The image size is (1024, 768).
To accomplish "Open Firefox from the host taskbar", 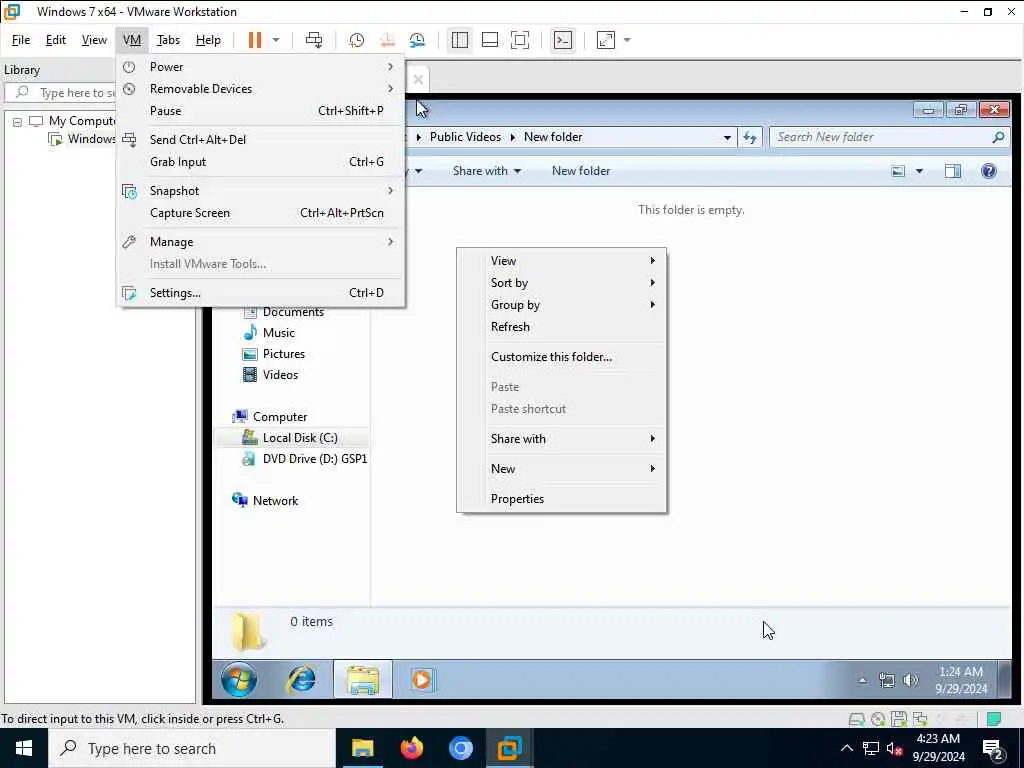I will click(x=411, y=748).
